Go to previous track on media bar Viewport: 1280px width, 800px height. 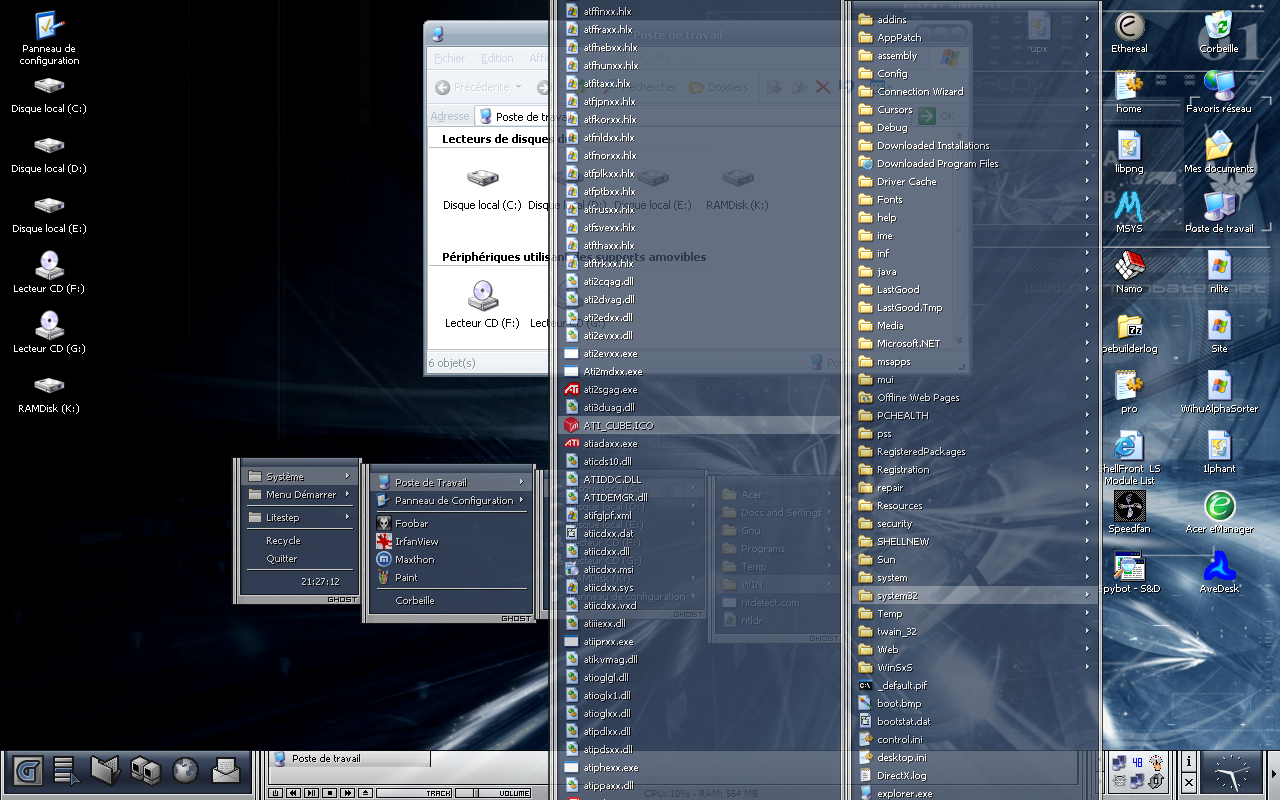293,793
